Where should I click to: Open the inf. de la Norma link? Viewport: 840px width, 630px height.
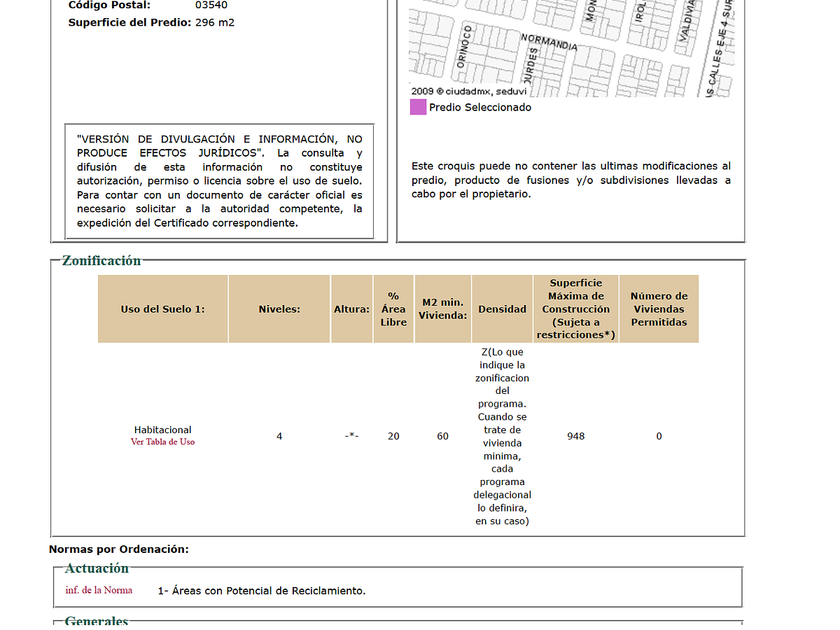tap(99, 590)
